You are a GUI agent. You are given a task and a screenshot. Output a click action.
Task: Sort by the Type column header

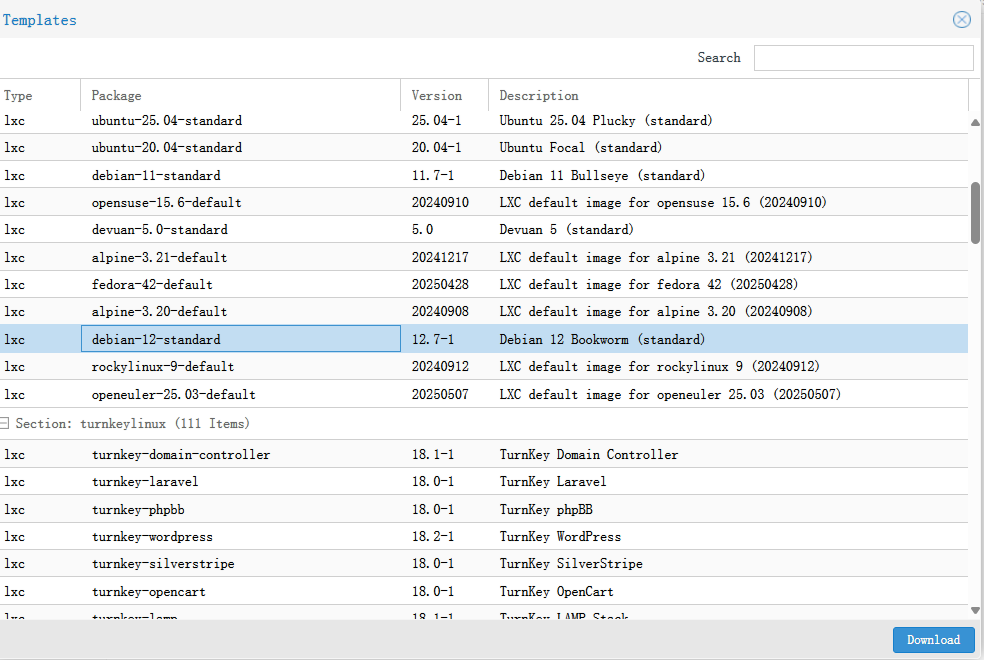point(40,95)
